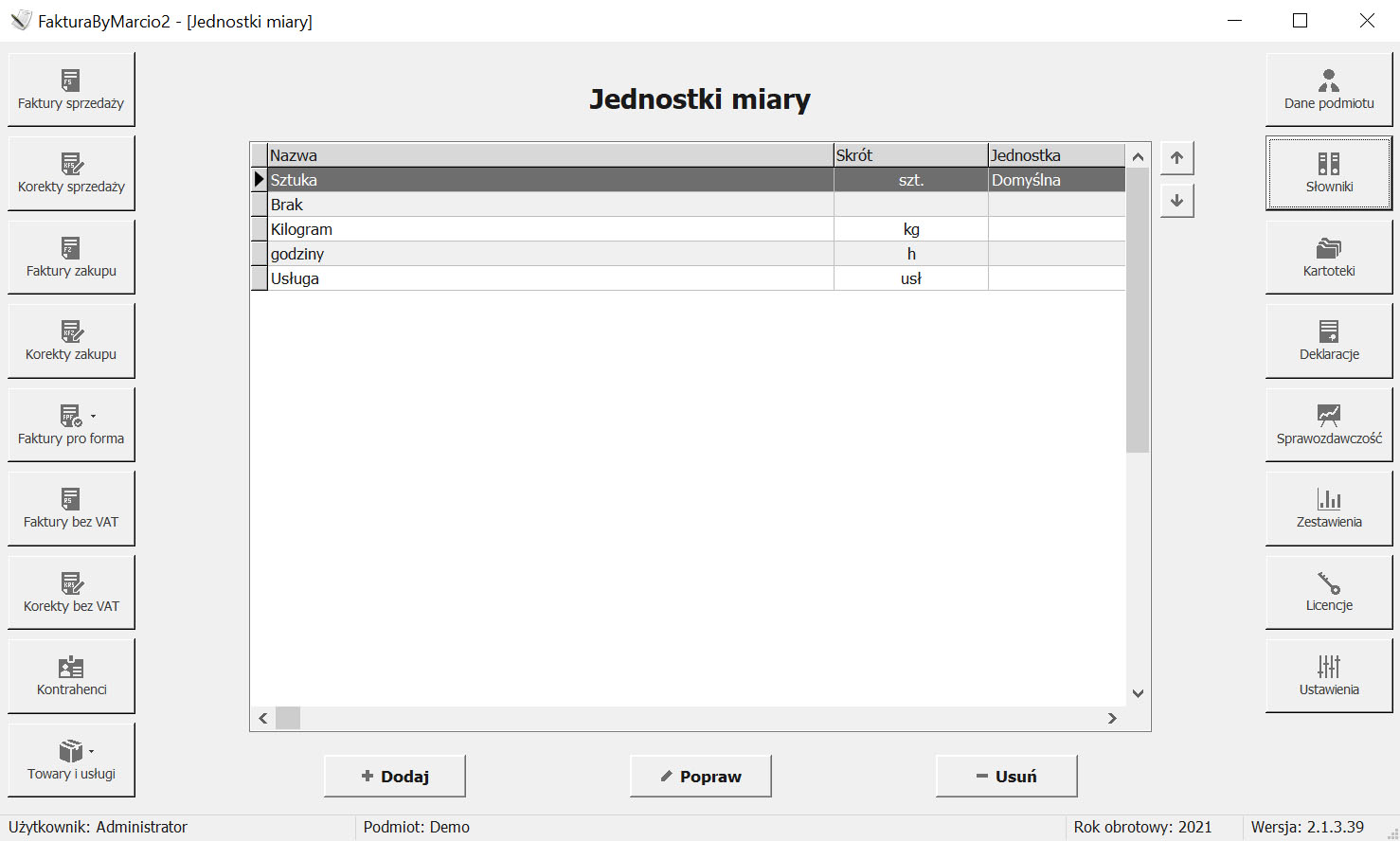Select the Kilogram row
This screenshot has height=841, width=1400.
coord(688,229)
